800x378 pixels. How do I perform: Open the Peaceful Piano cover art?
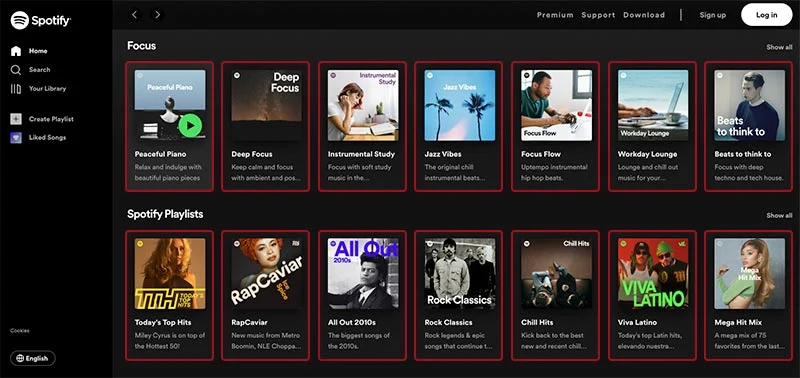[170, 105]
